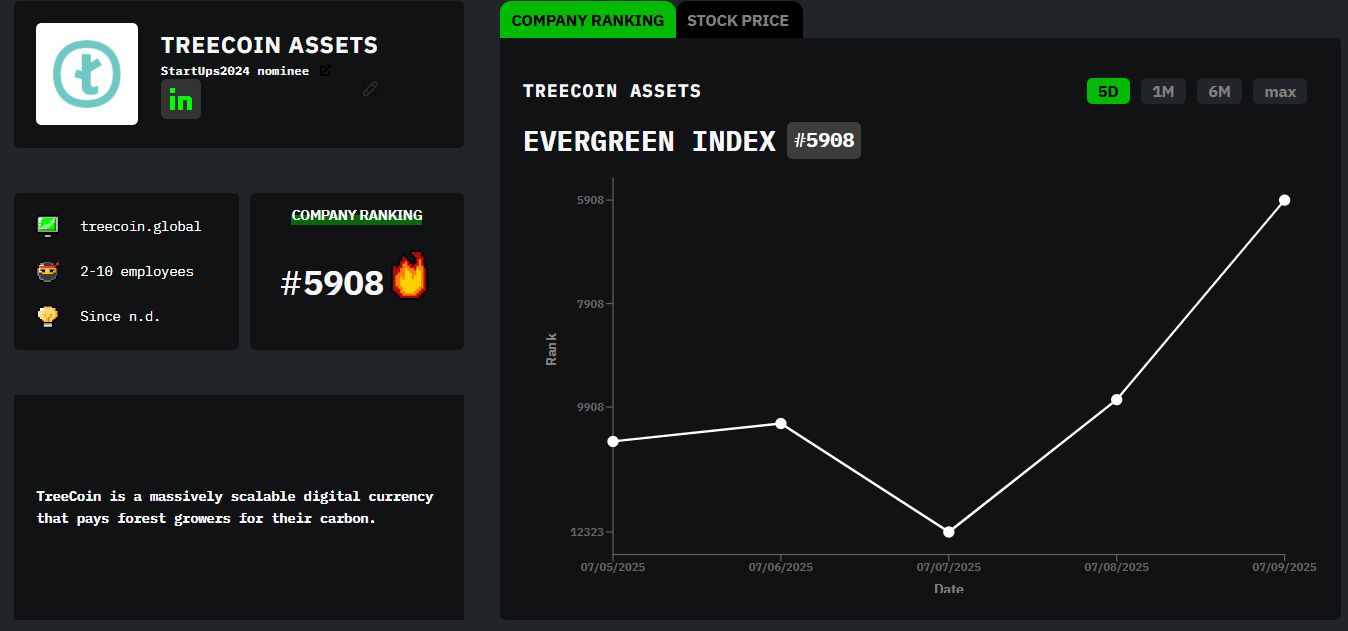Click the #5908 badge next to Evergreen Index
1348x631 pixels.
pyautogui.click(x=824, y=140)
